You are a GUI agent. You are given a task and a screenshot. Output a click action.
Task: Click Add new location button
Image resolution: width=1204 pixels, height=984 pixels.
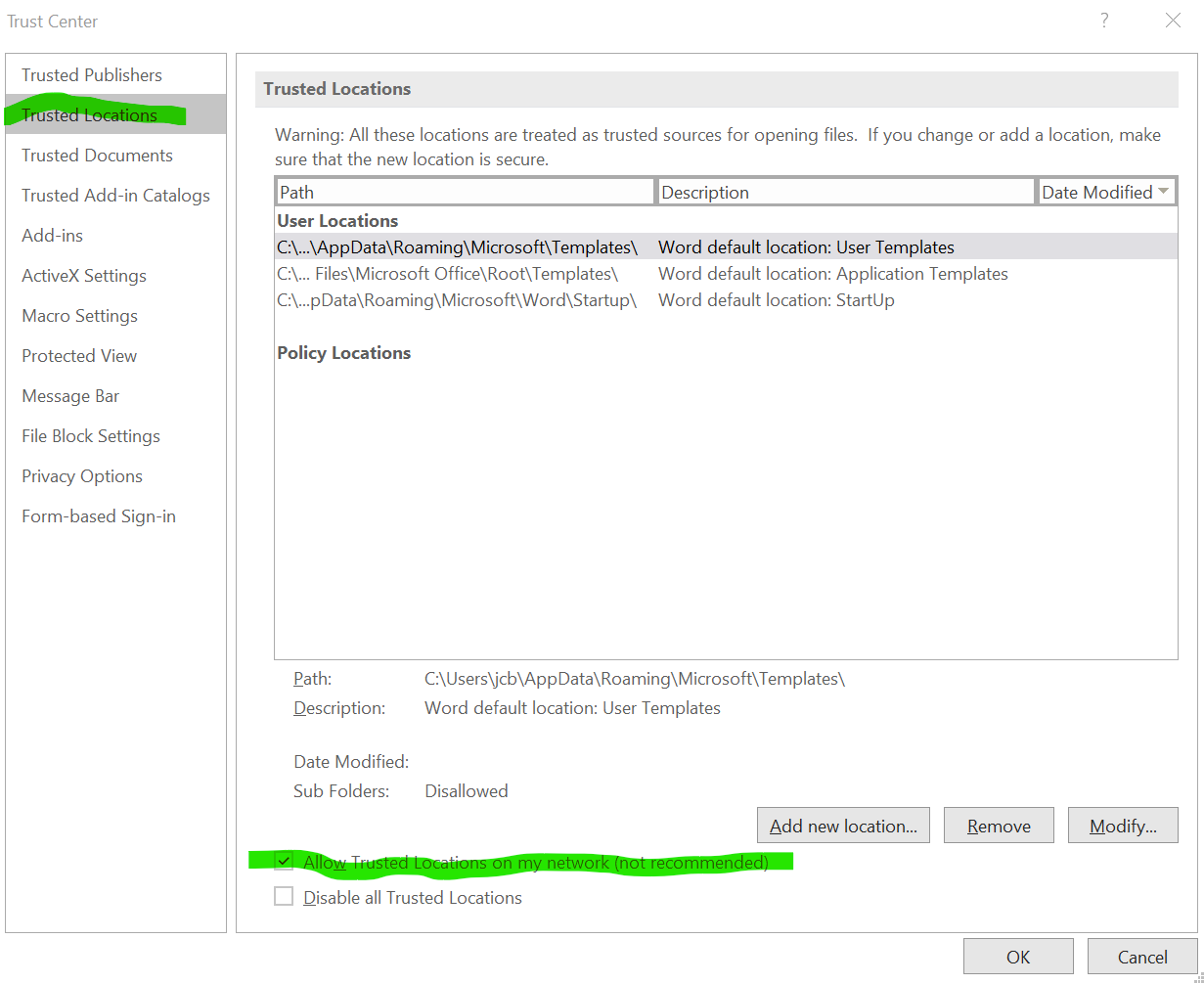[842, 825]
